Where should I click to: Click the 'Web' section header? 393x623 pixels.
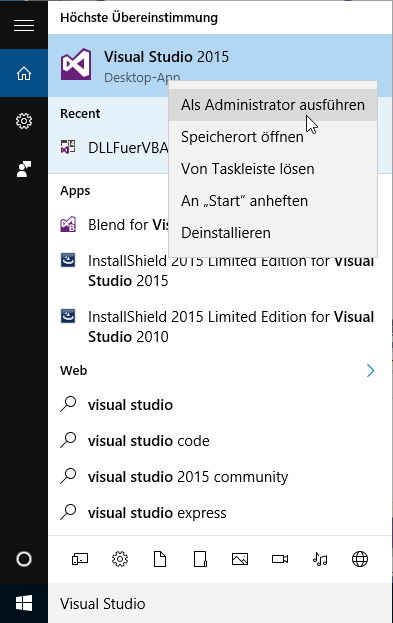[74, 370]
